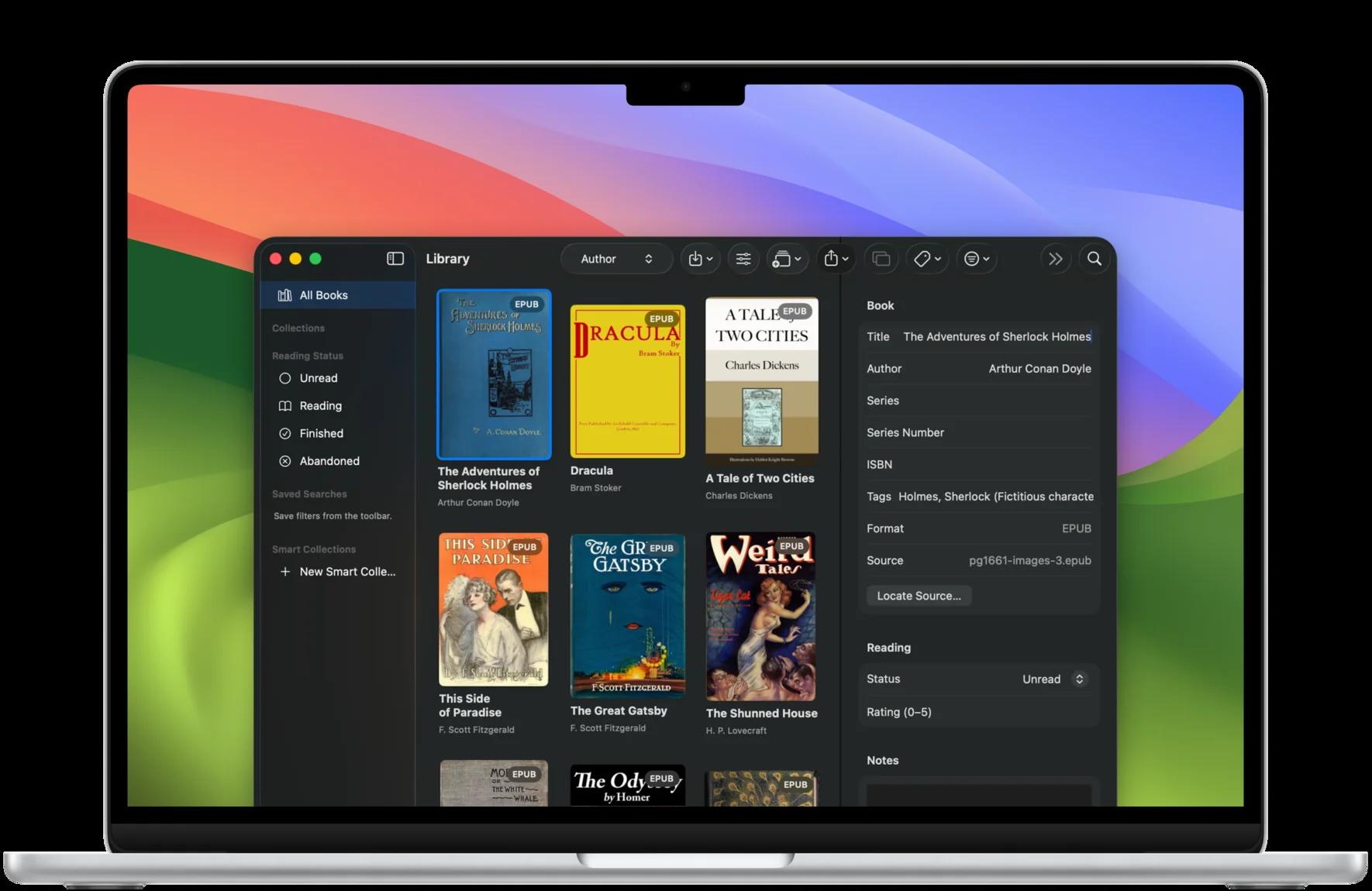This screenshot has height=891, width=1372.
Task: Create a New Smart Collection
Action: coord(338,572)
